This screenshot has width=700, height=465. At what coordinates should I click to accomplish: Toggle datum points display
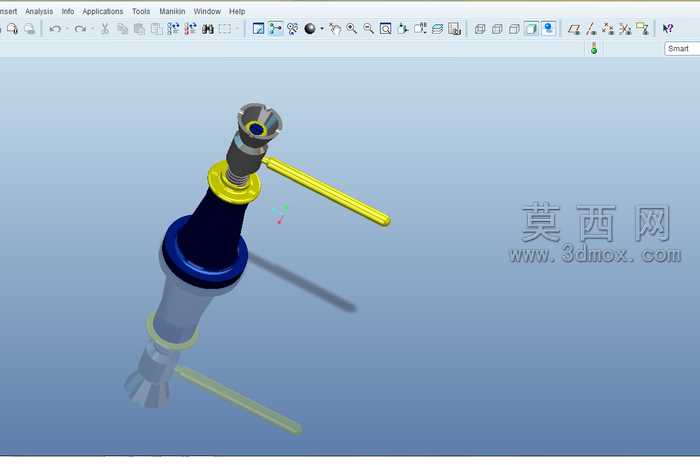pos(608,29)
